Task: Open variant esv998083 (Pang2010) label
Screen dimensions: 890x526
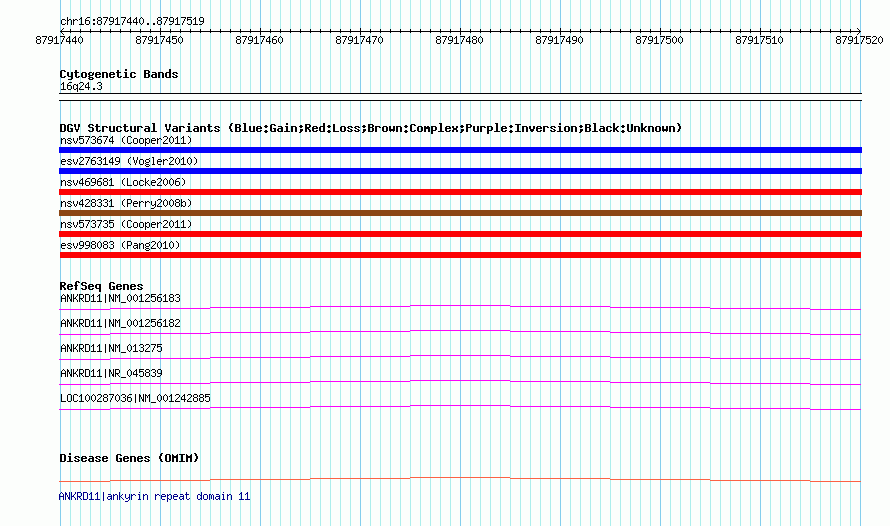Action: click(120, 245)
